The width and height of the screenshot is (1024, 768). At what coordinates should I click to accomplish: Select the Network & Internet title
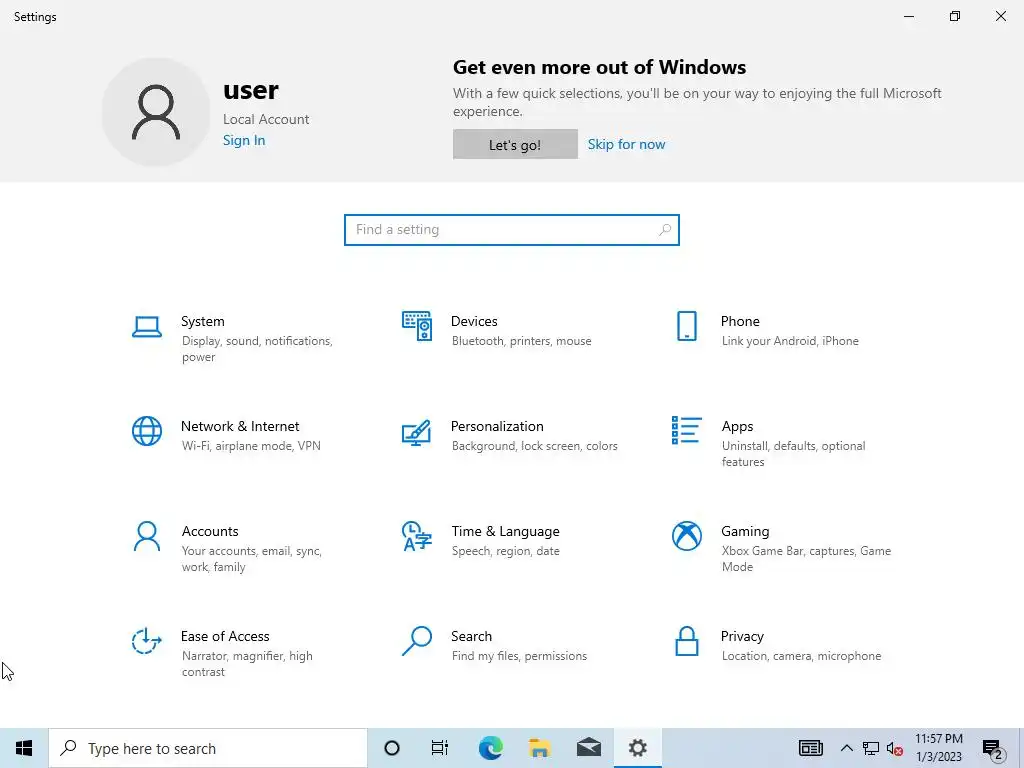240,426
